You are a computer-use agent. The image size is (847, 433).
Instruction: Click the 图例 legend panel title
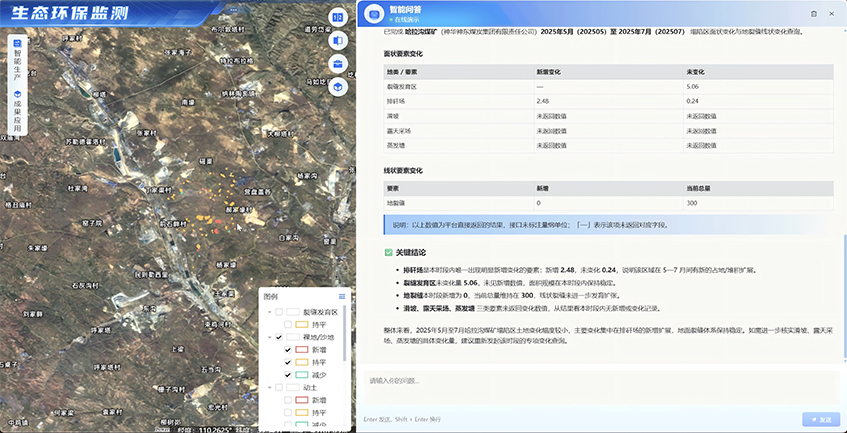click(x=270, y=296)
